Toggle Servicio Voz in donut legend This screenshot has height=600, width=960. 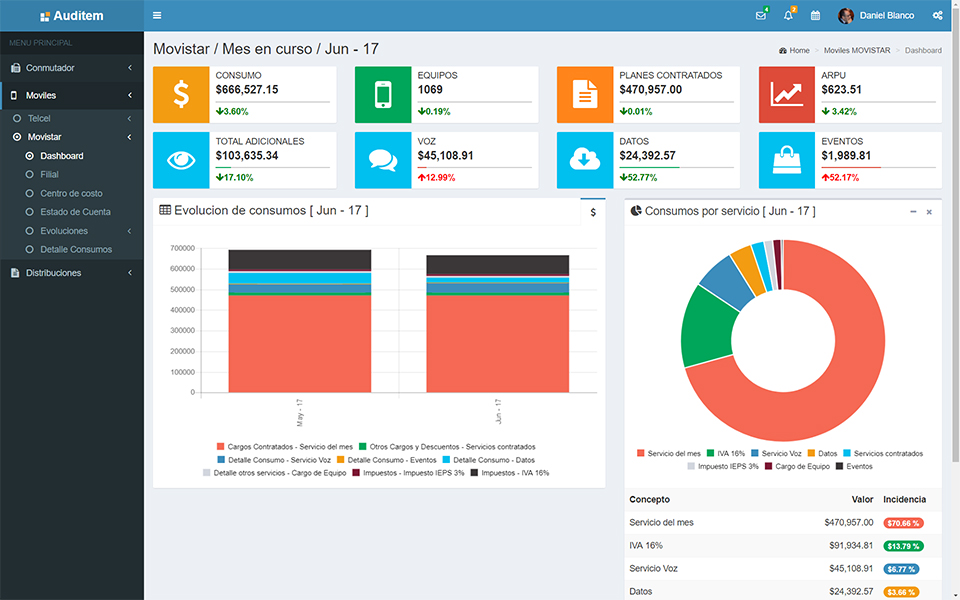pyautogui.click(x=776, y=454)
